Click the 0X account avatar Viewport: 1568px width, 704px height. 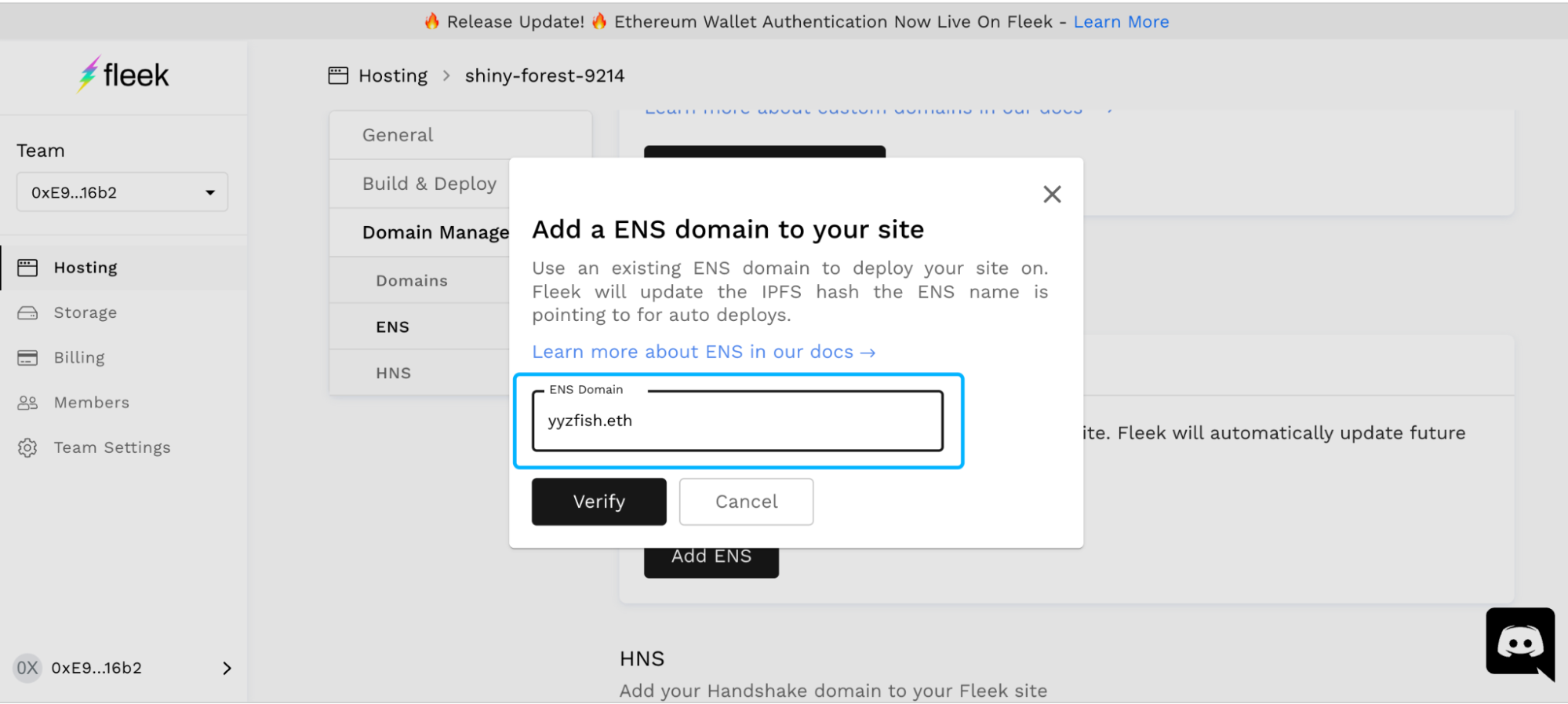click(27, 668)
